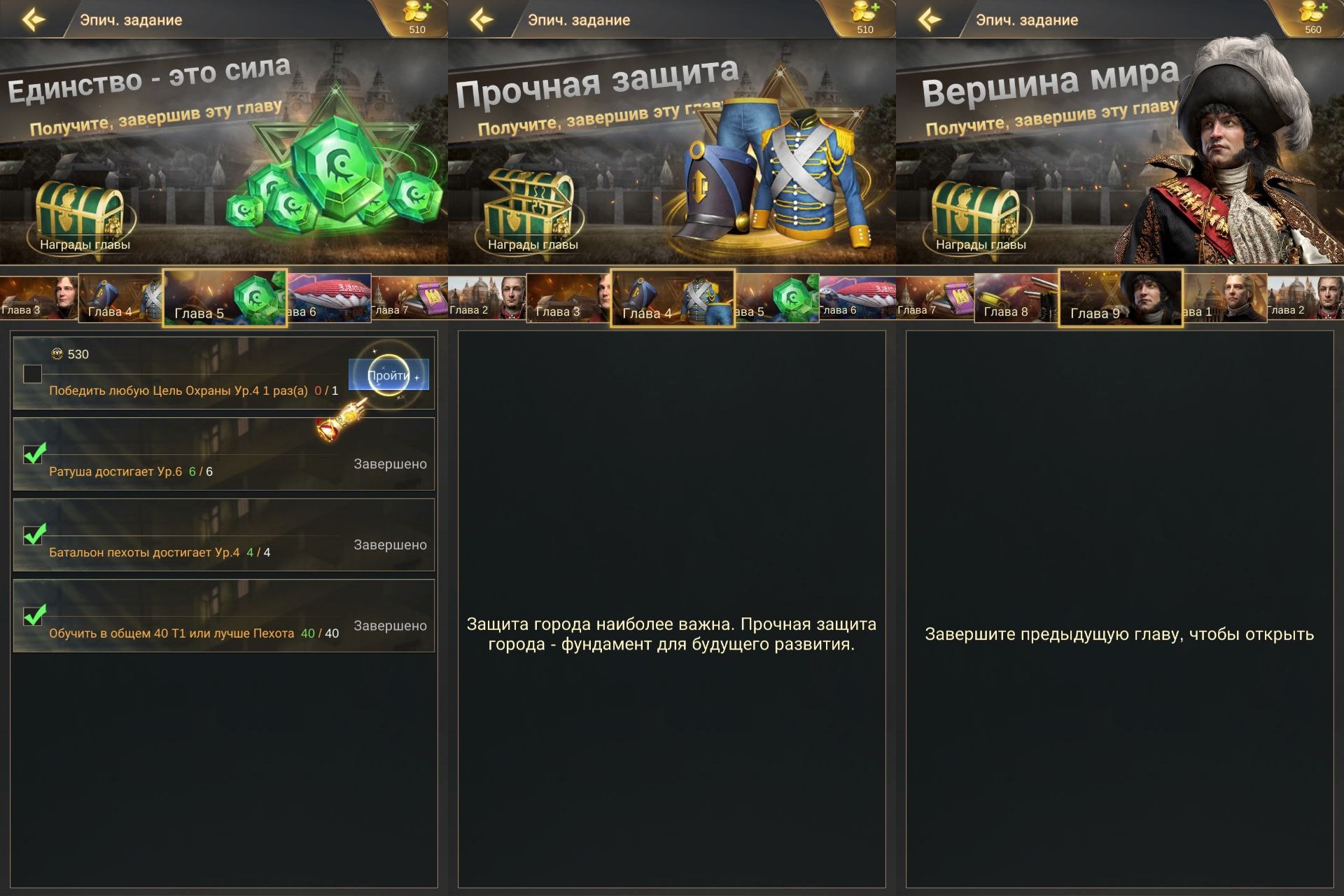Tap the back arrow on Прочная защита screen
Screen dimensions: 1344x896
click(481, 20)
